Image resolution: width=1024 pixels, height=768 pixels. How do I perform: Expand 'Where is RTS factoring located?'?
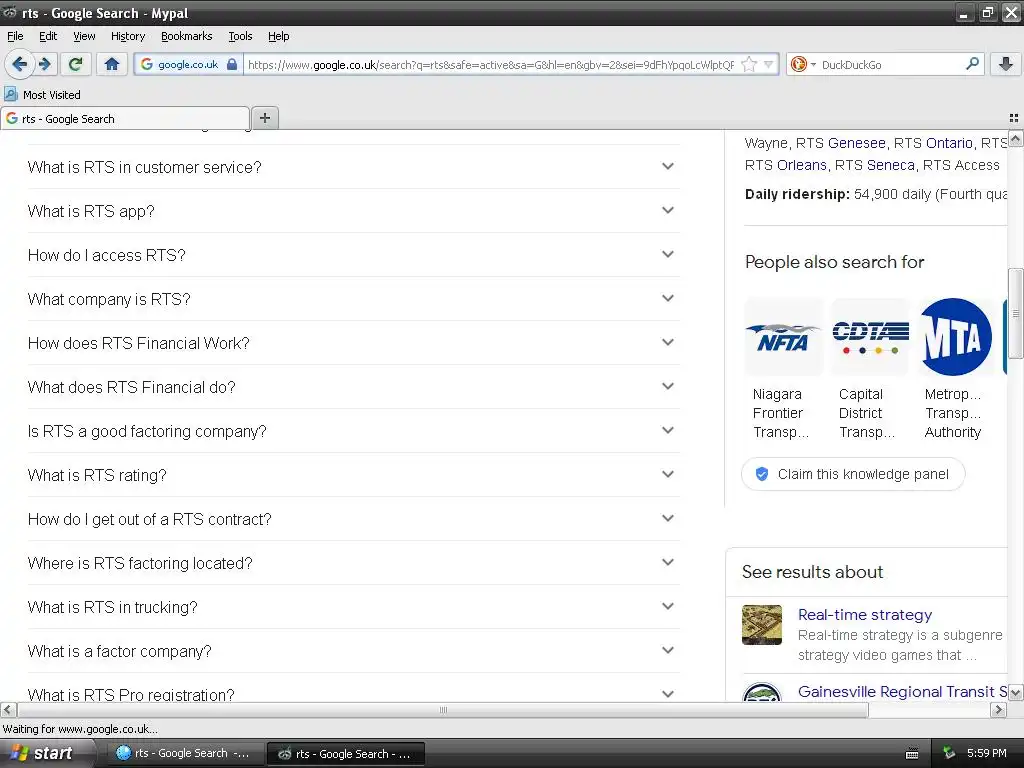point(353,563)
